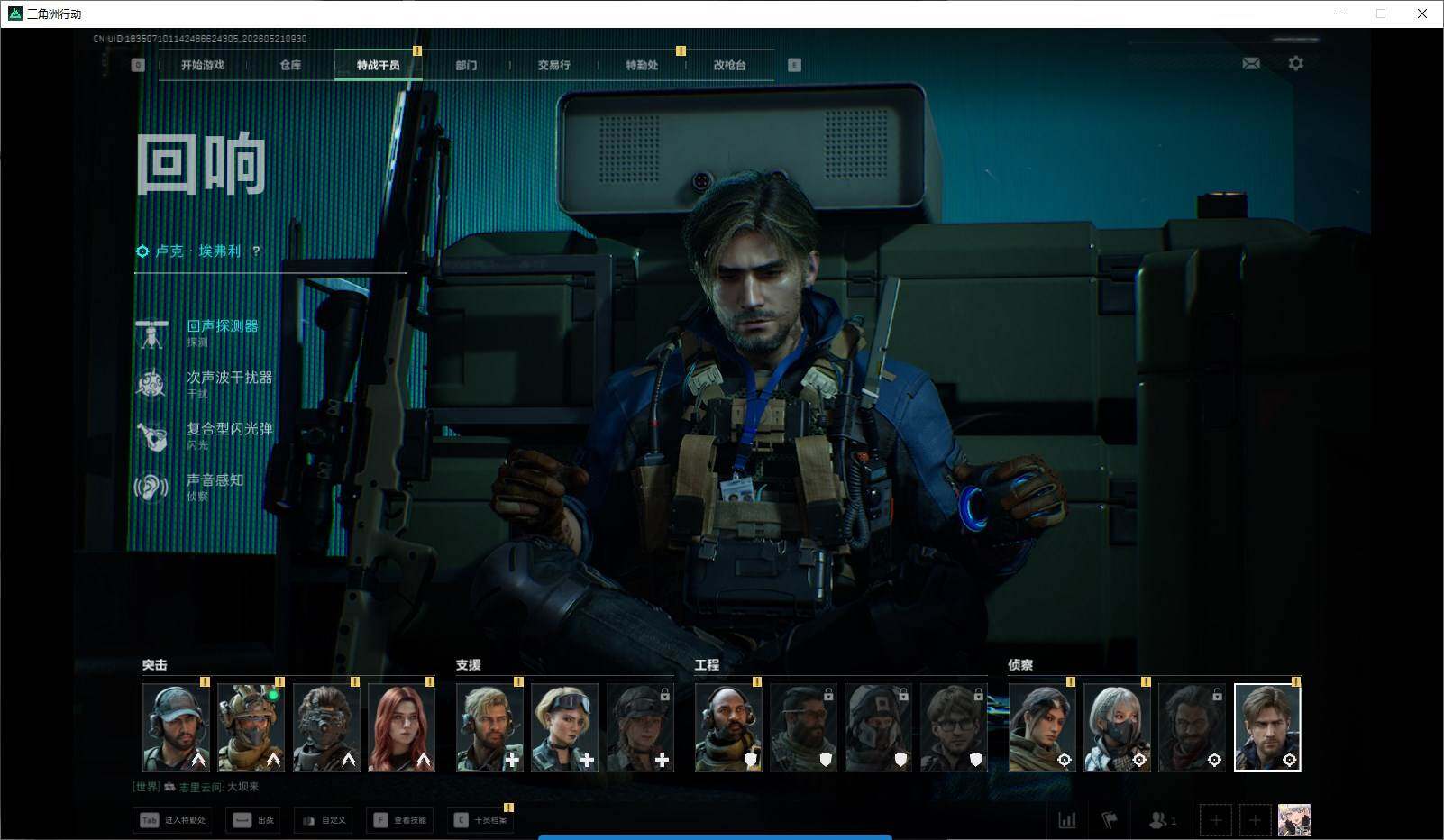Select first 侦察 operator with dark braid
The image size is (1444, 840).
pyautogui.click(x=1042, y=726)
